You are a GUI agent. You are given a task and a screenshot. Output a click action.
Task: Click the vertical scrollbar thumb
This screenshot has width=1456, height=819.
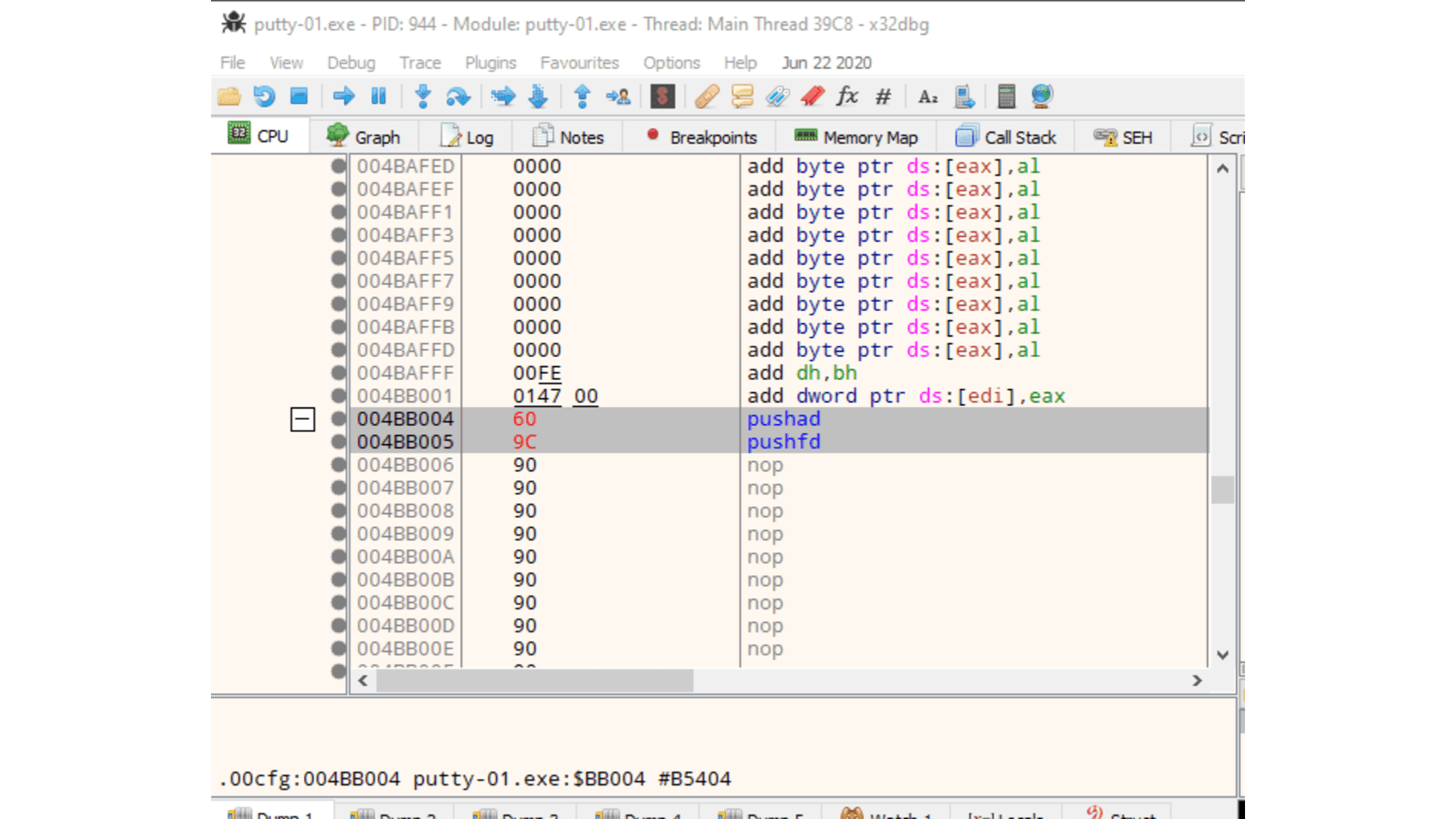point(1222,489)
